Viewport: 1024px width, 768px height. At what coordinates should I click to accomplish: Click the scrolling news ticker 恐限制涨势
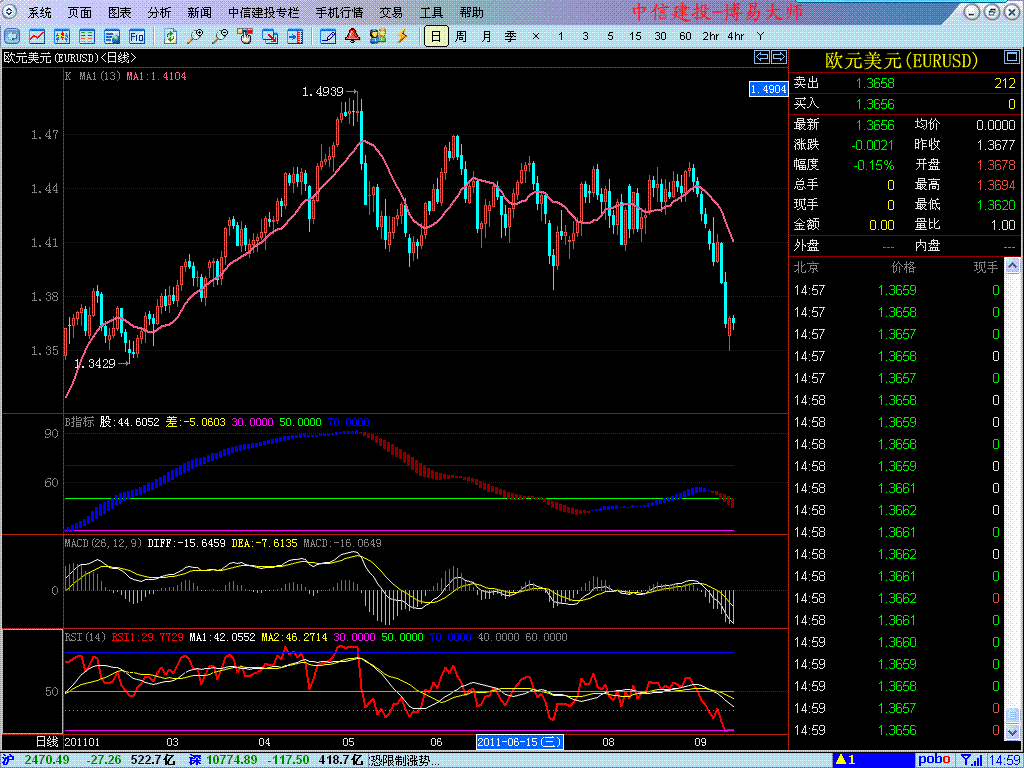click(x=404, y=760)
